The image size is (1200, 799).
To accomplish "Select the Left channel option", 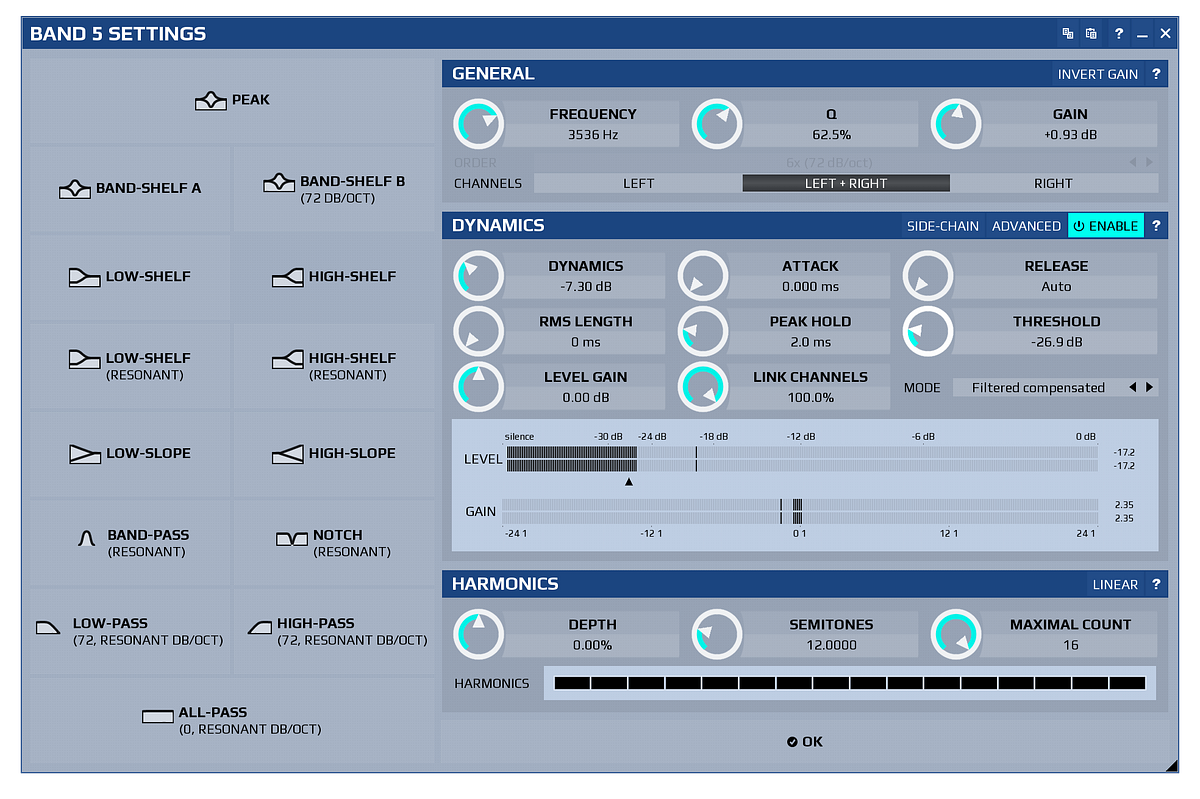I will coord(638,183).
